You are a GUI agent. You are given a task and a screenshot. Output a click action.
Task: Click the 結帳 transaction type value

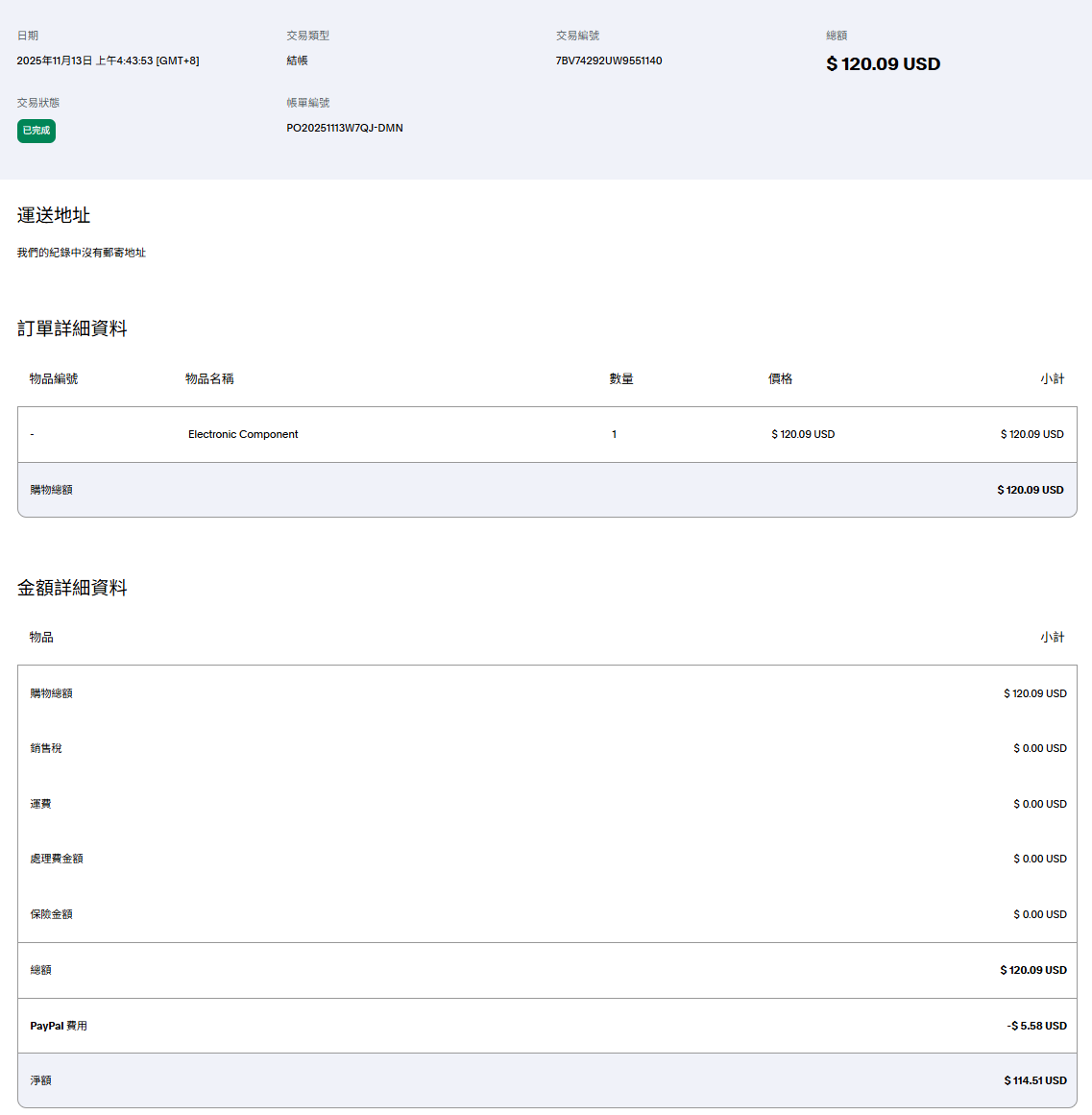point(297,61)
